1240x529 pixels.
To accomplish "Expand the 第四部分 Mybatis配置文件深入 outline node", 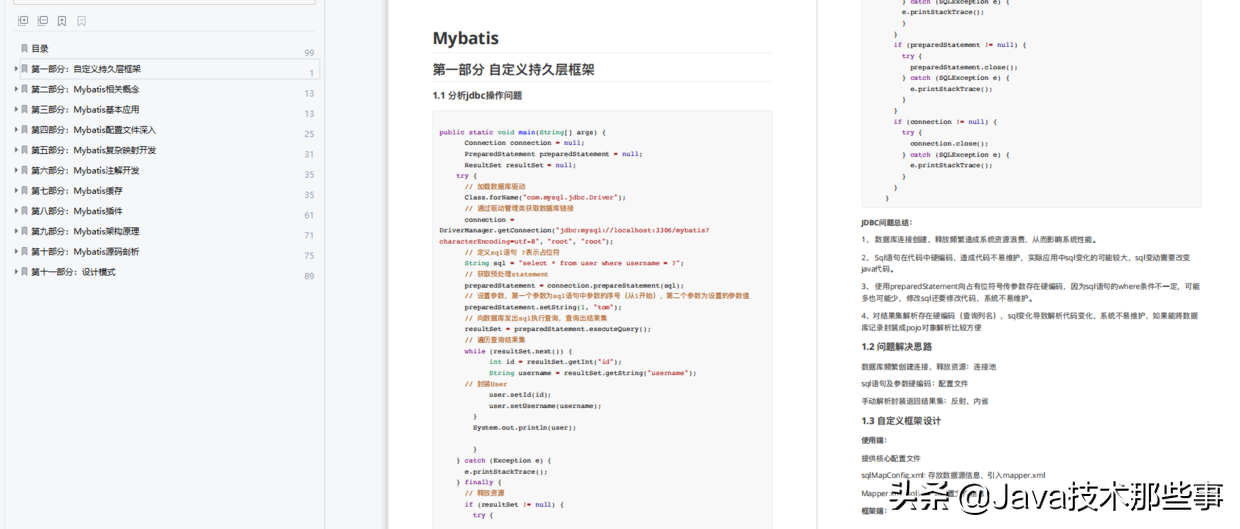I will [16, 130].
